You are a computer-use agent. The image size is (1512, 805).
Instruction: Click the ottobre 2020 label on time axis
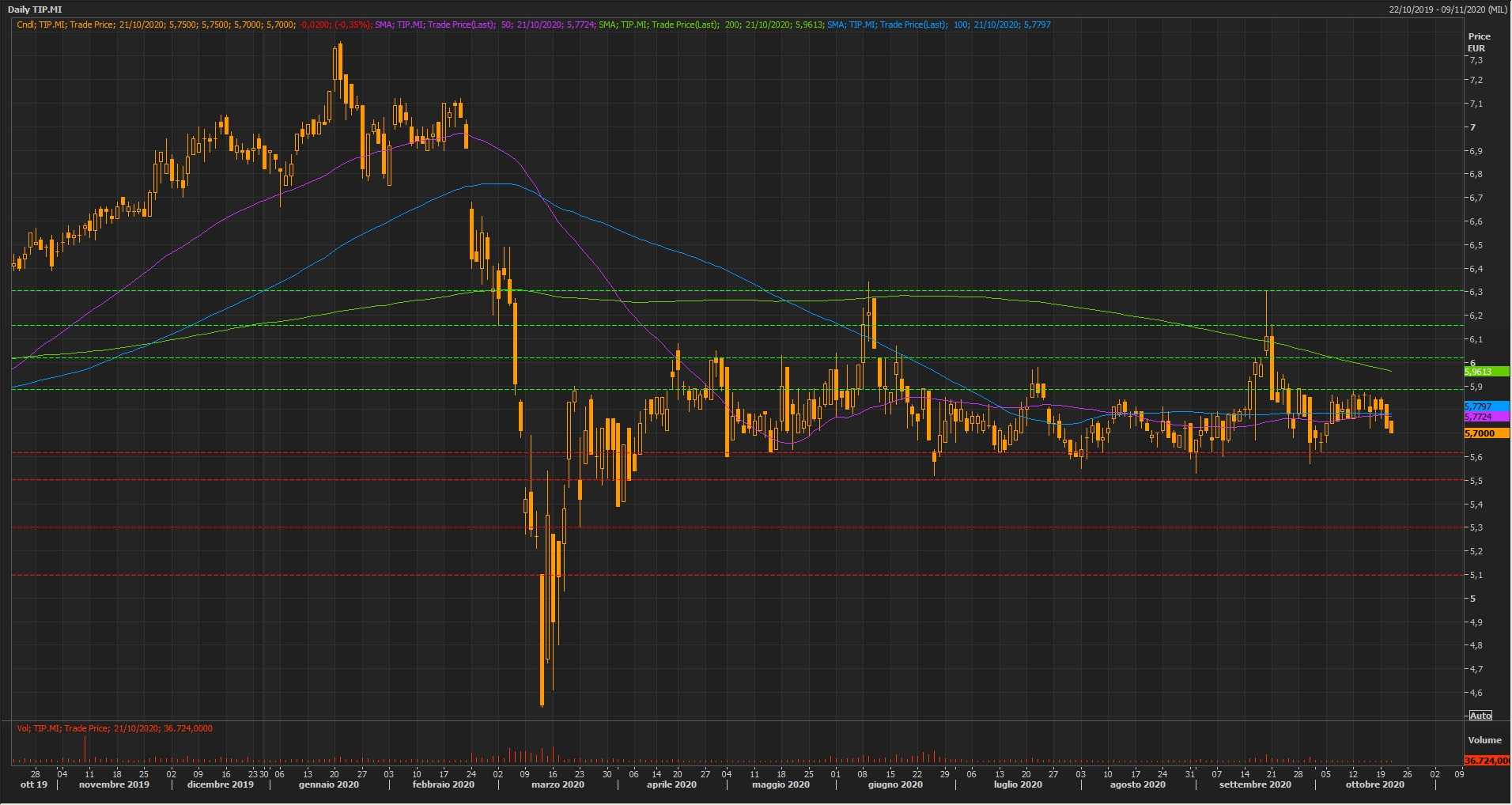1375,784
